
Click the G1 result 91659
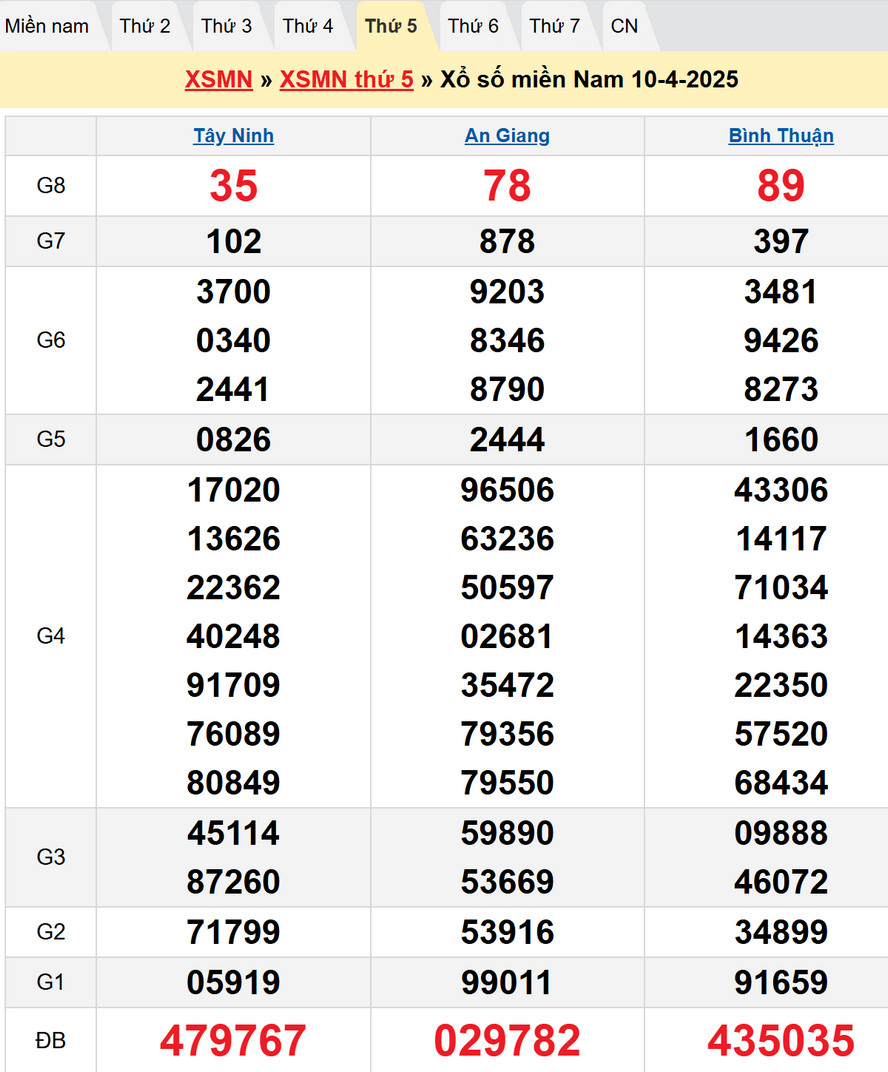click(781, 982)
